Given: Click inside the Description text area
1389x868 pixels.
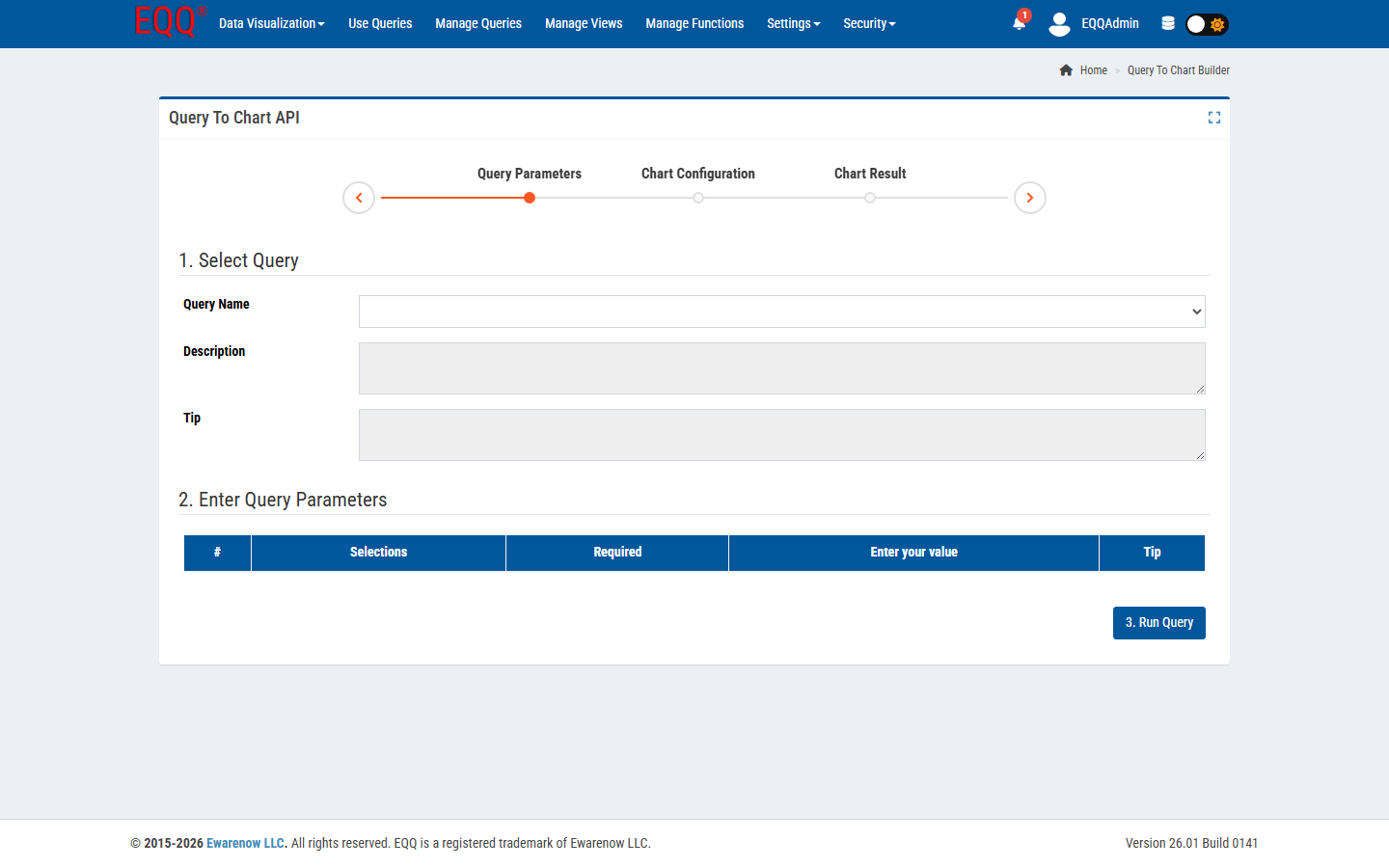Looking at the screenshot, I should point(781,367).
